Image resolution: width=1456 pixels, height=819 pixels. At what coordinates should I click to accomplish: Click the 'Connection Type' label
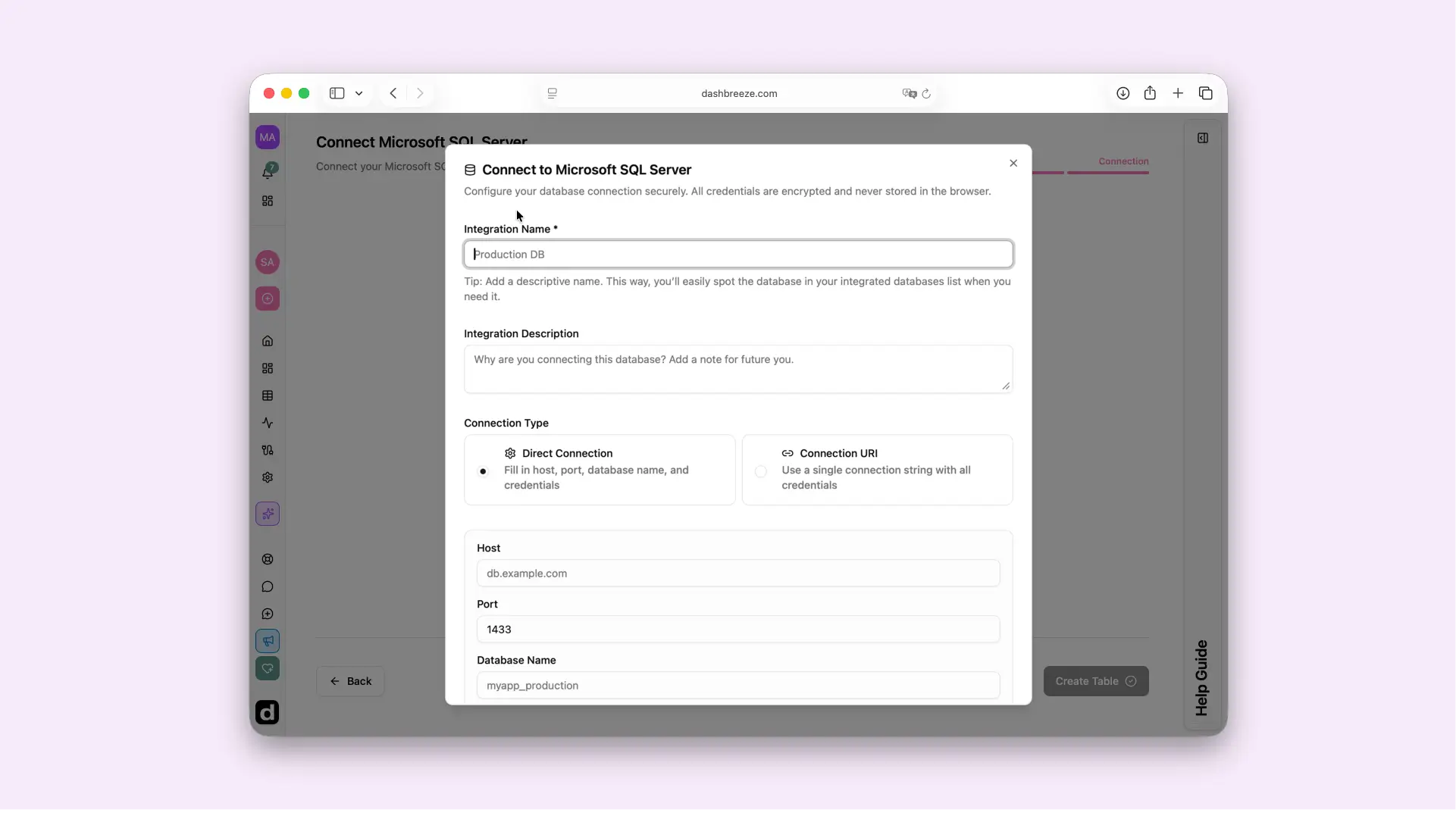pos(506,423)
